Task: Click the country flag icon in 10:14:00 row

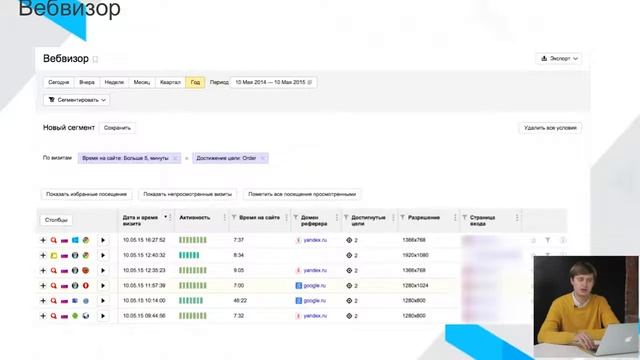Action: coord(64,301)
